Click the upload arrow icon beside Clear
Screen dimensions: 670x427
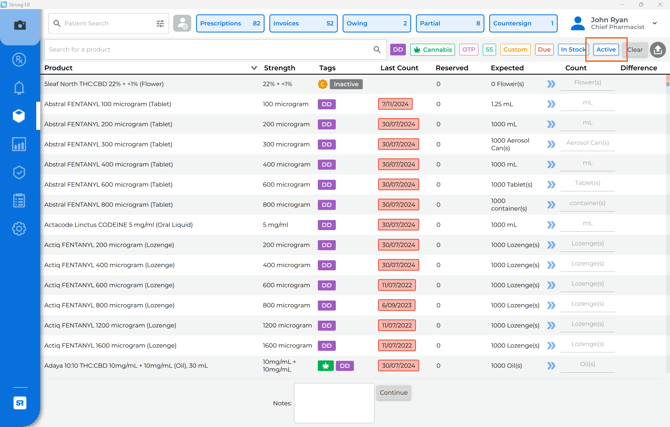tap(657, 49)
